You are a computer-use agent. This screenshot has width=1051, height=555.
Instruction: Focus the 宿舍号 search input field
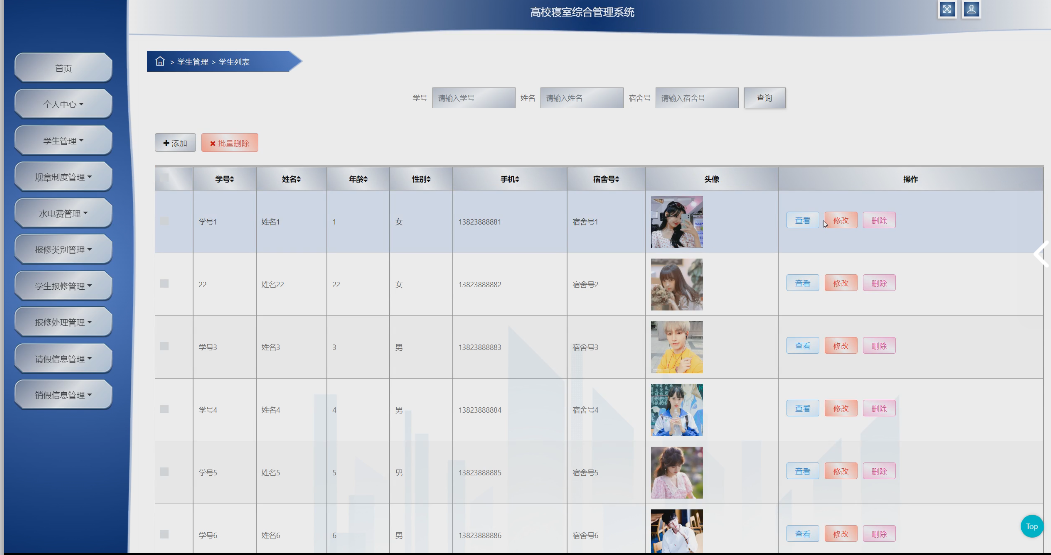click(x=697, y=98)
